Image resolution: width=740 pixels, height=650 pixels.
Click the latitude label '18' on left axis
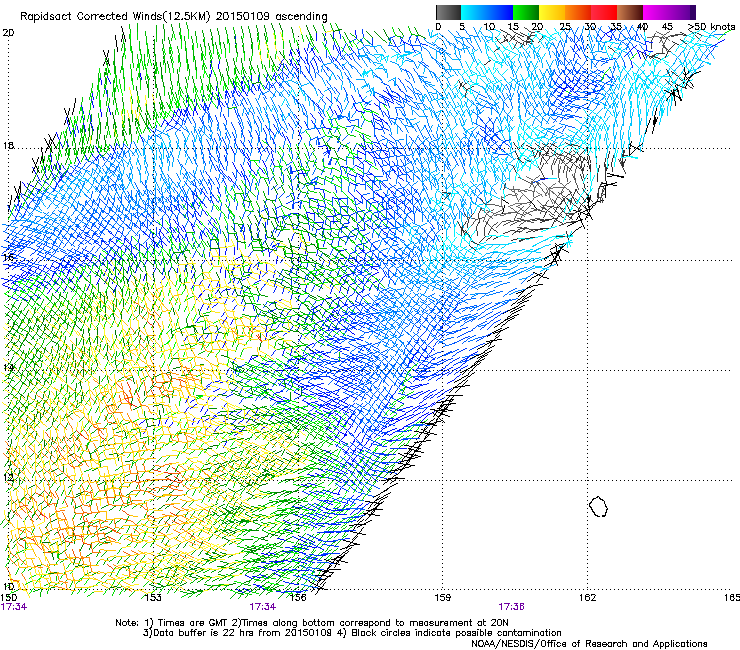point(8,146)
